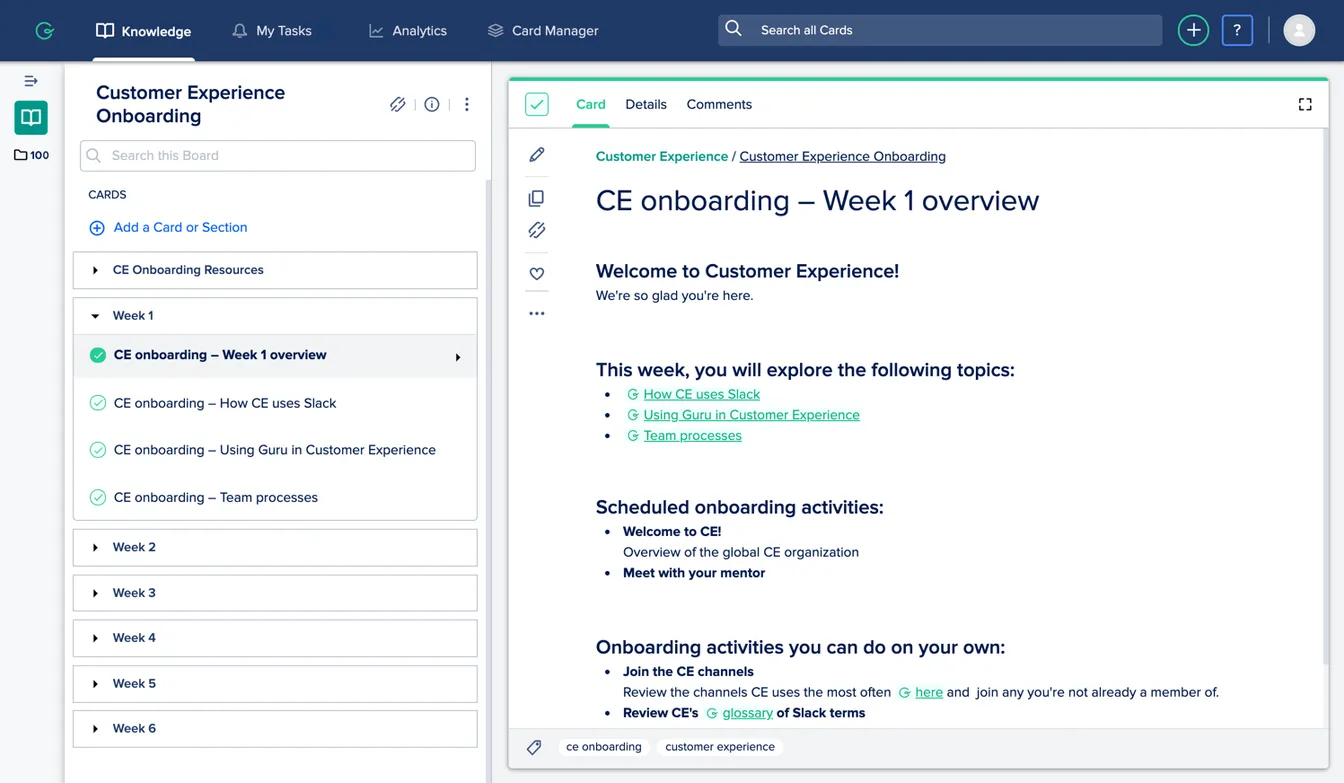Click the My Tasks bell icon
The image size is (1344, 783).
coord(239,31)
